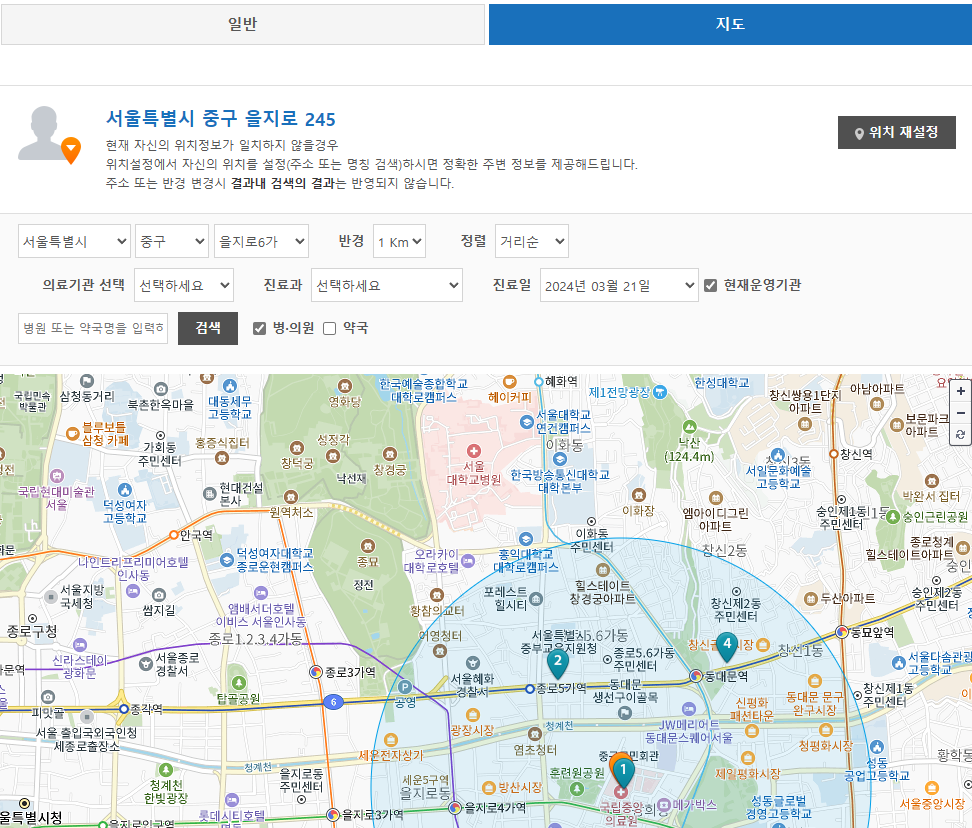The width and height of the screenshot is (972, 828).
Task: Open the address link 서울특별시 중구 을지로 245
Action: pyautogui.click(x=221, y=118)
